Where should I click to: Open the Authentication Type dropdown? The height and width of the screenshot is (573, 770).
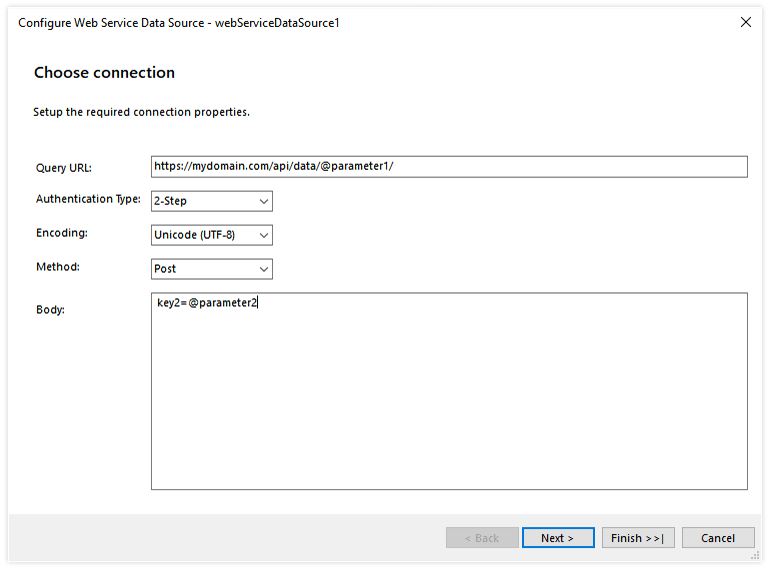point(212,201)
